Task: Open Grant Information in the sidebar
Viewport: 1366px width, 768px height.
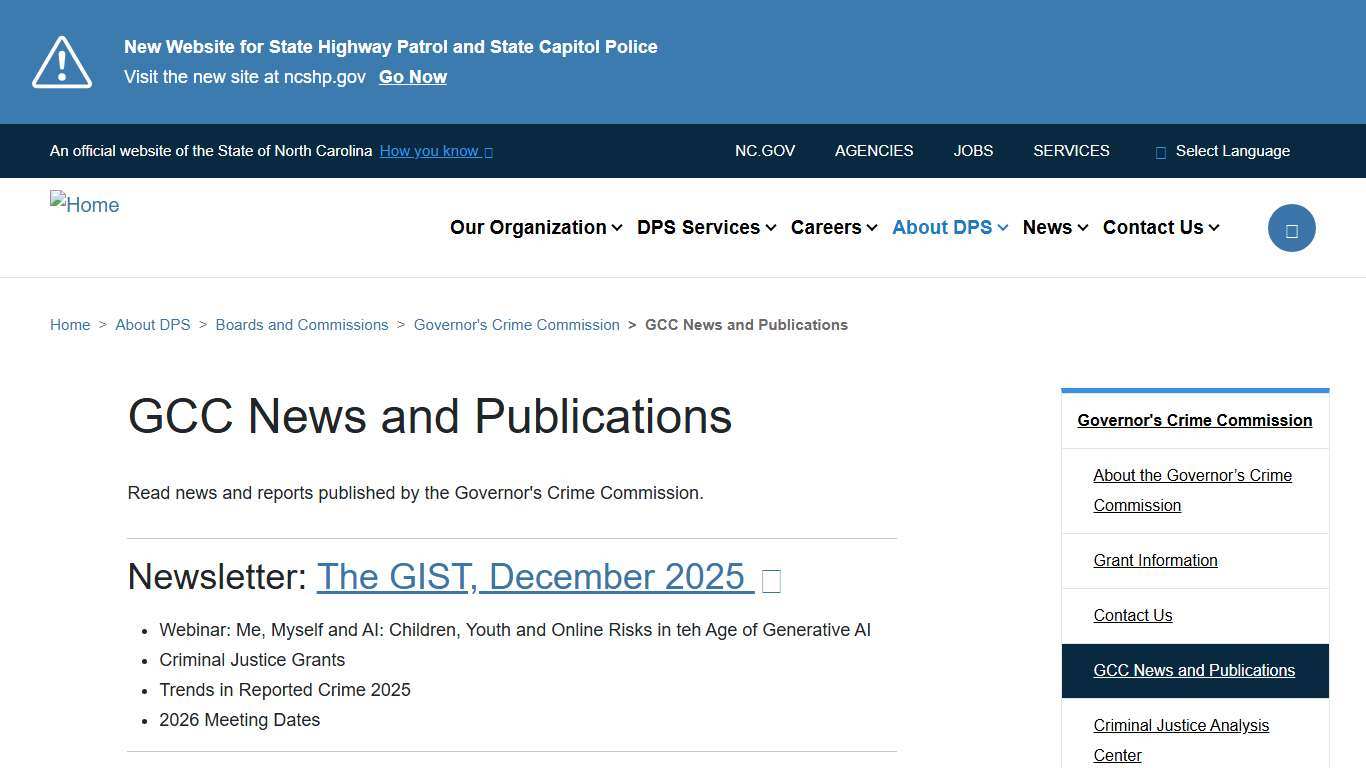Action: click(1155, 560)
